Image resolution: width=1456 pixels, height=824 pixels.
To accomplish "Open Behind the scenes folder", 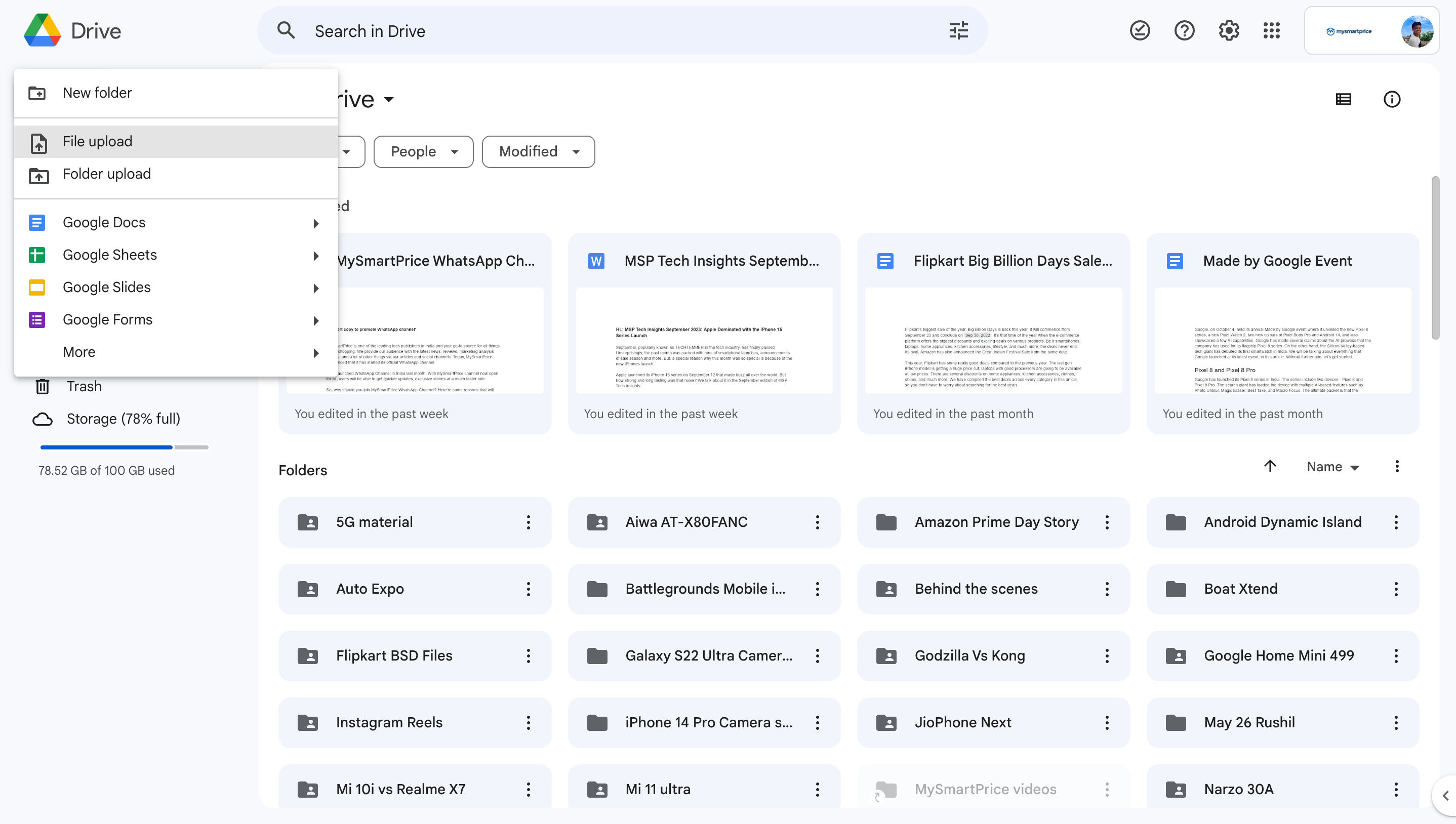I will tap(993, 589).
